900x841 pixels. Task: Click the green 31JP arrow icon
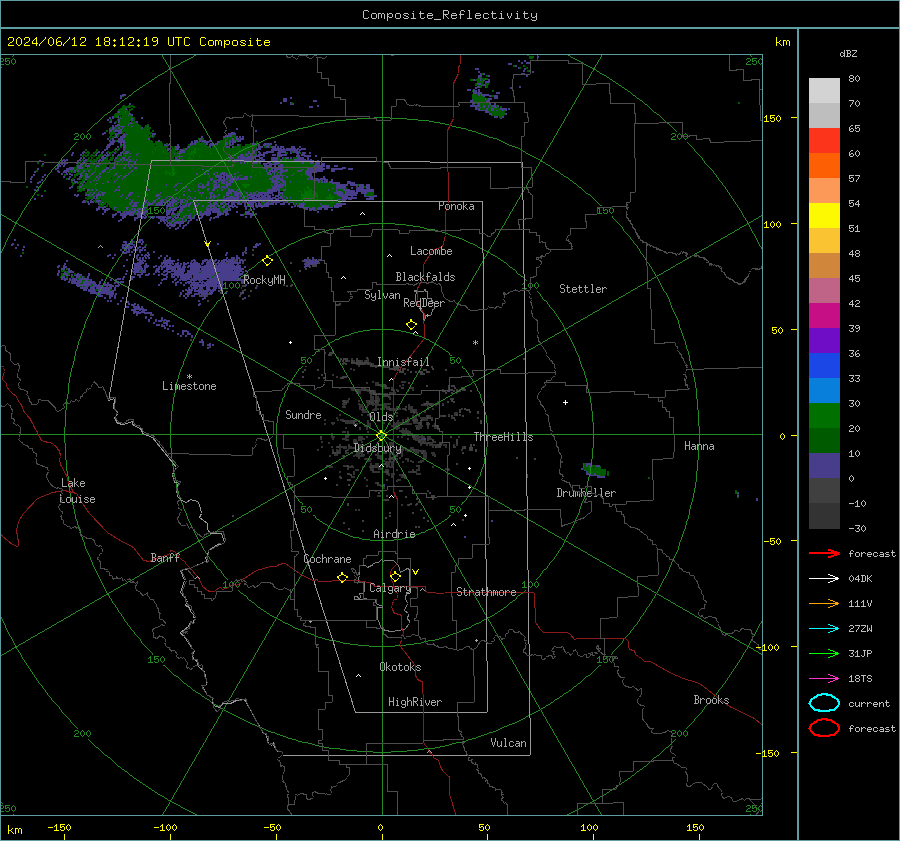pyautogui.click(x=824, y=653)
